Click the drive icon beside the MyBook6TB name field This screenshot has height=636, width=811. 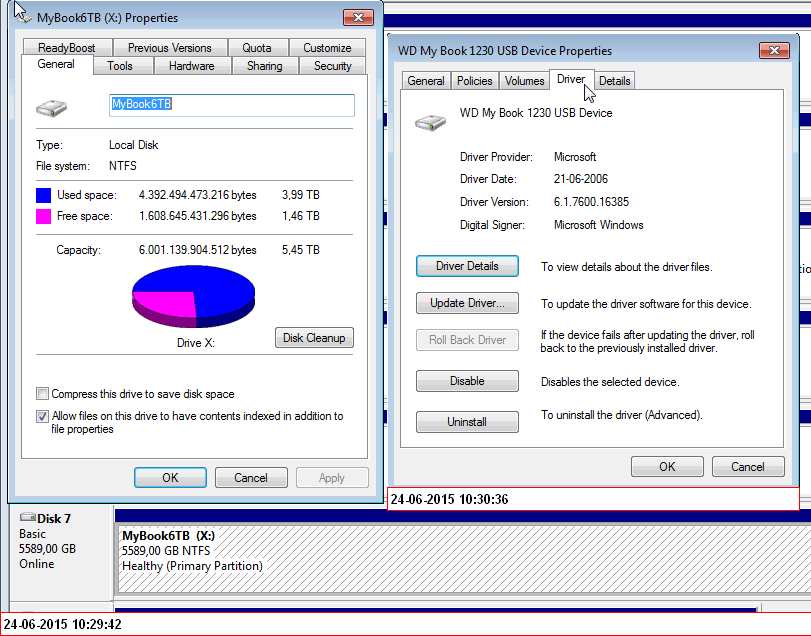[x=51, y=108]
